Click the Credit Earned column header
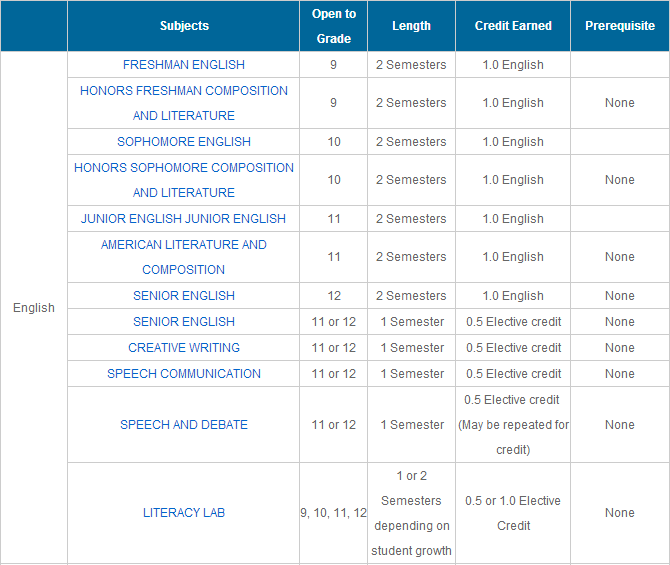Screen dimensions: 670x565 (513, 26)
